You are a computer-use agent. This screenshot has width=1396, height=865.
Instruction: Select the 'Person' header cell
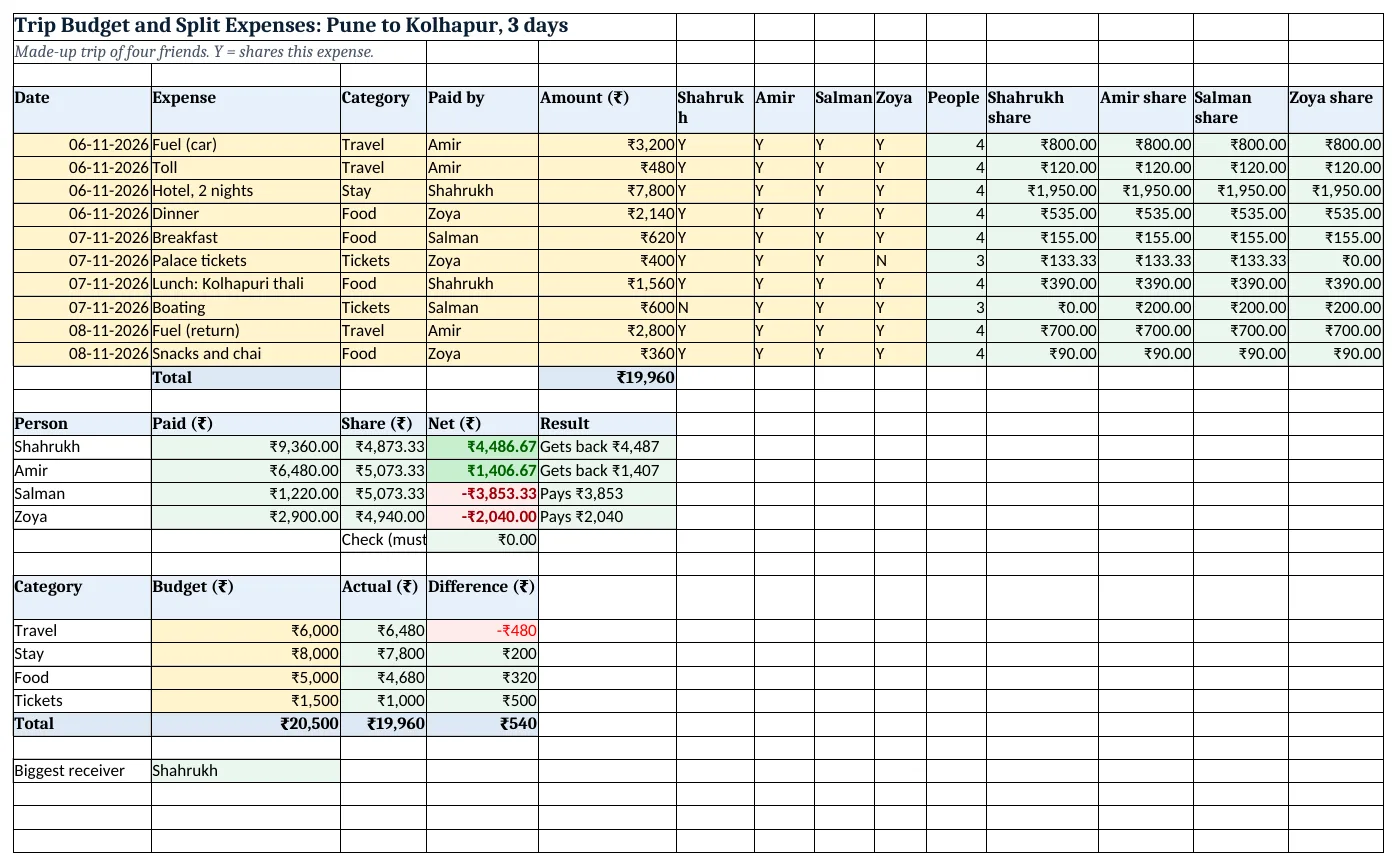[82, 423]
